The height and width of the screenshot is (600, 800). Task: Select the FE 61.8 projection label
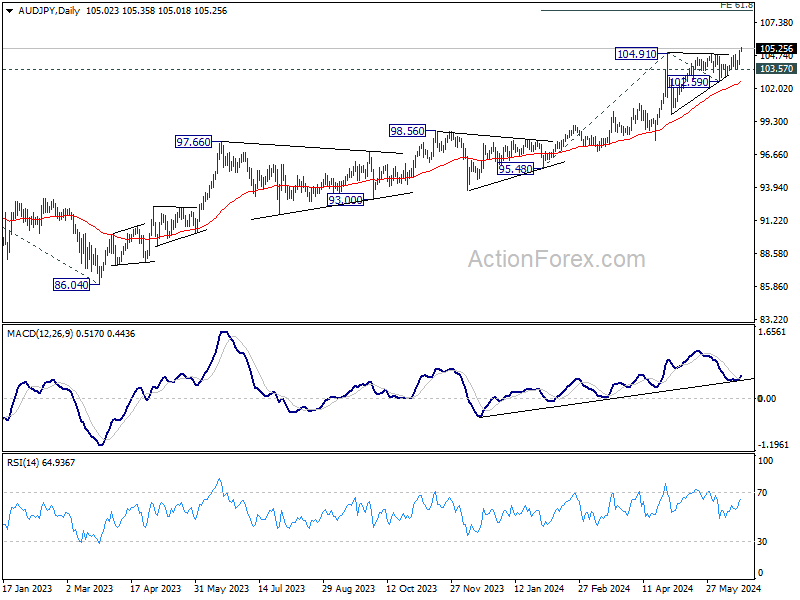click(x=736, y=5)
